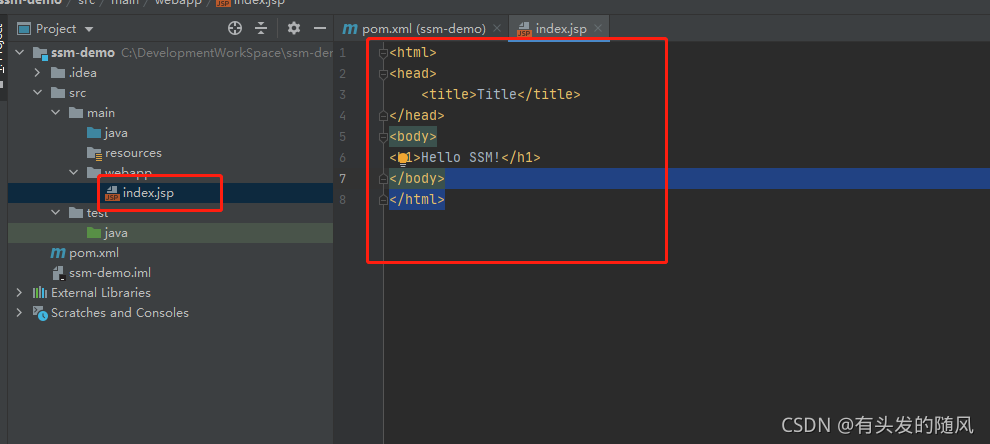Fold the <head> tag on line 2
The height and width of the screenshot is (444, 990).
[x=383, y=74]
